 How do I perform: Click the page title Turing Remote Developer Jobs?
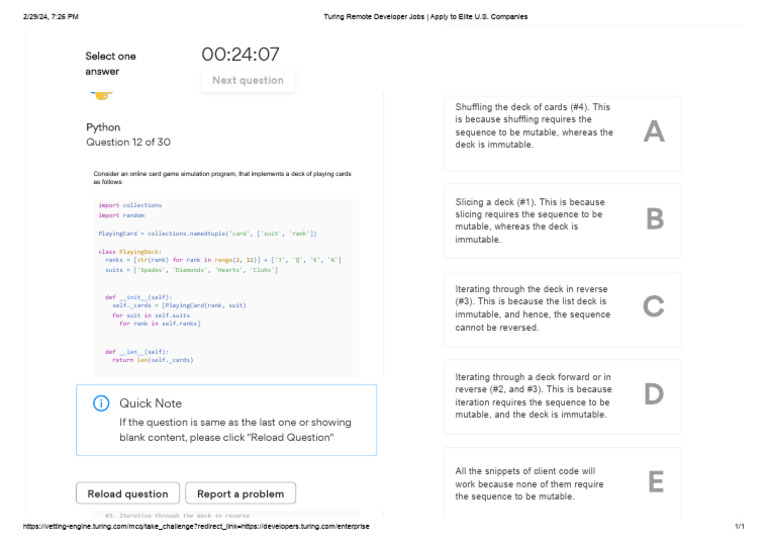(426, 17)
